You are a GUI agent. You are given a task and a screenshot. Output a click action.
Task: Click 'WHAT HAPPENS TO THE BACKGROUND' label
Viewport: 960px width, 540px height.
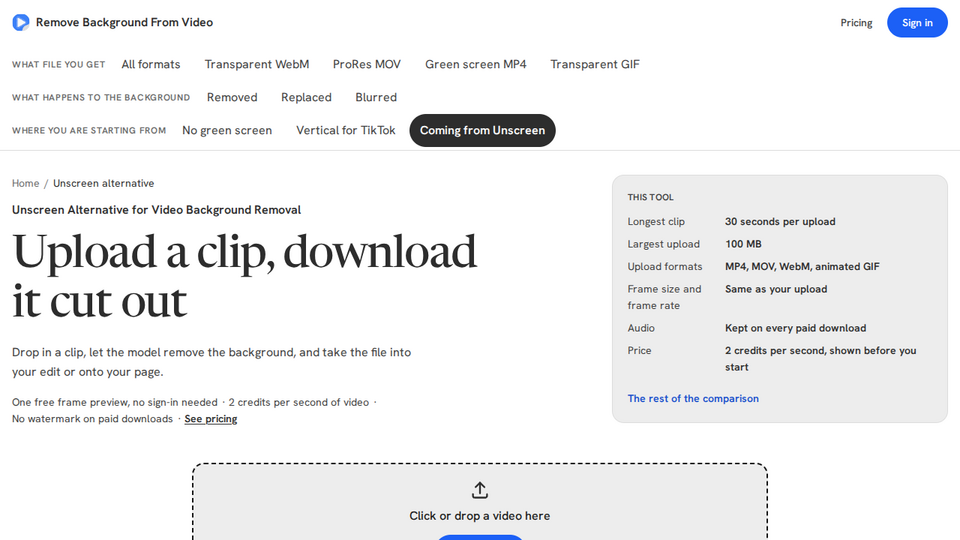pos(101,97)
